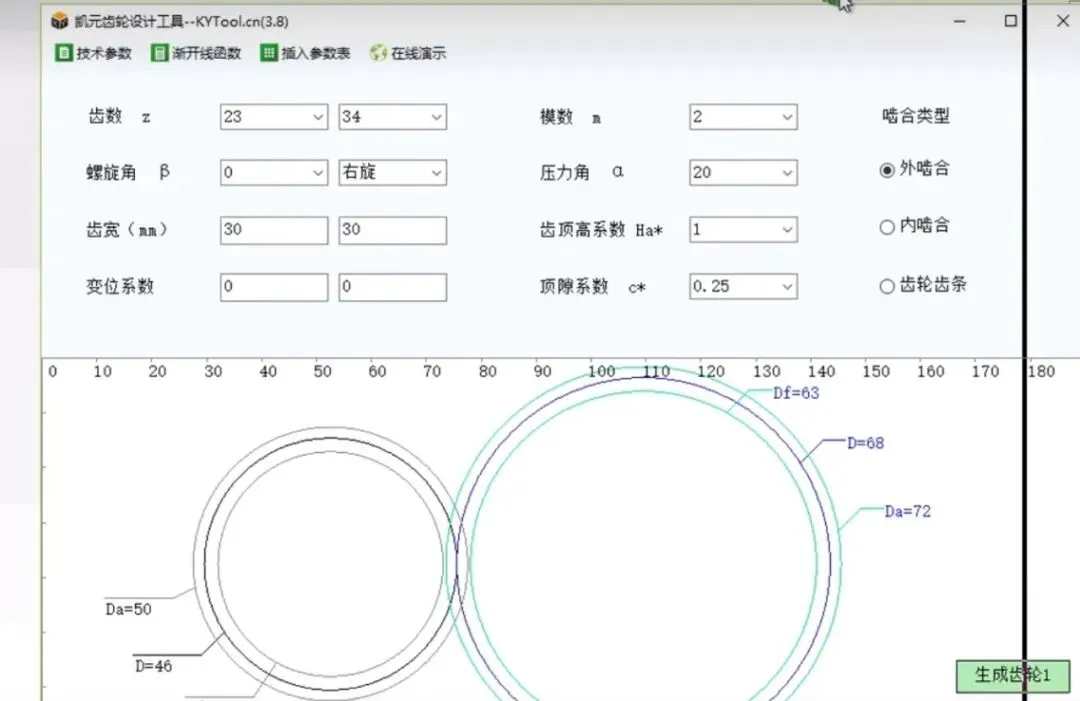Select the 内啮合 radio button

(887, 227)
